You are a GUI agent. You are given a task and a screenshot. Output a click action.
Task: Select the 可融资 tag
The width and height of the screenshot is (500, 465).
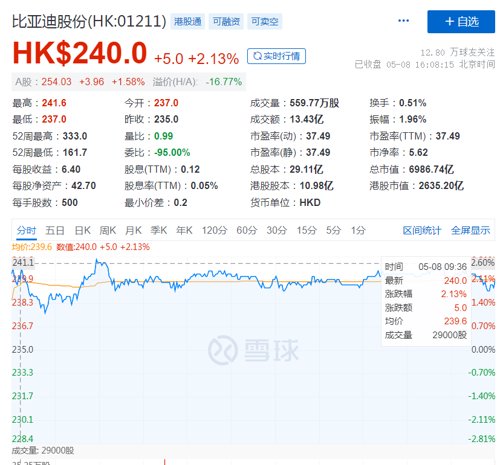(226, 22)
